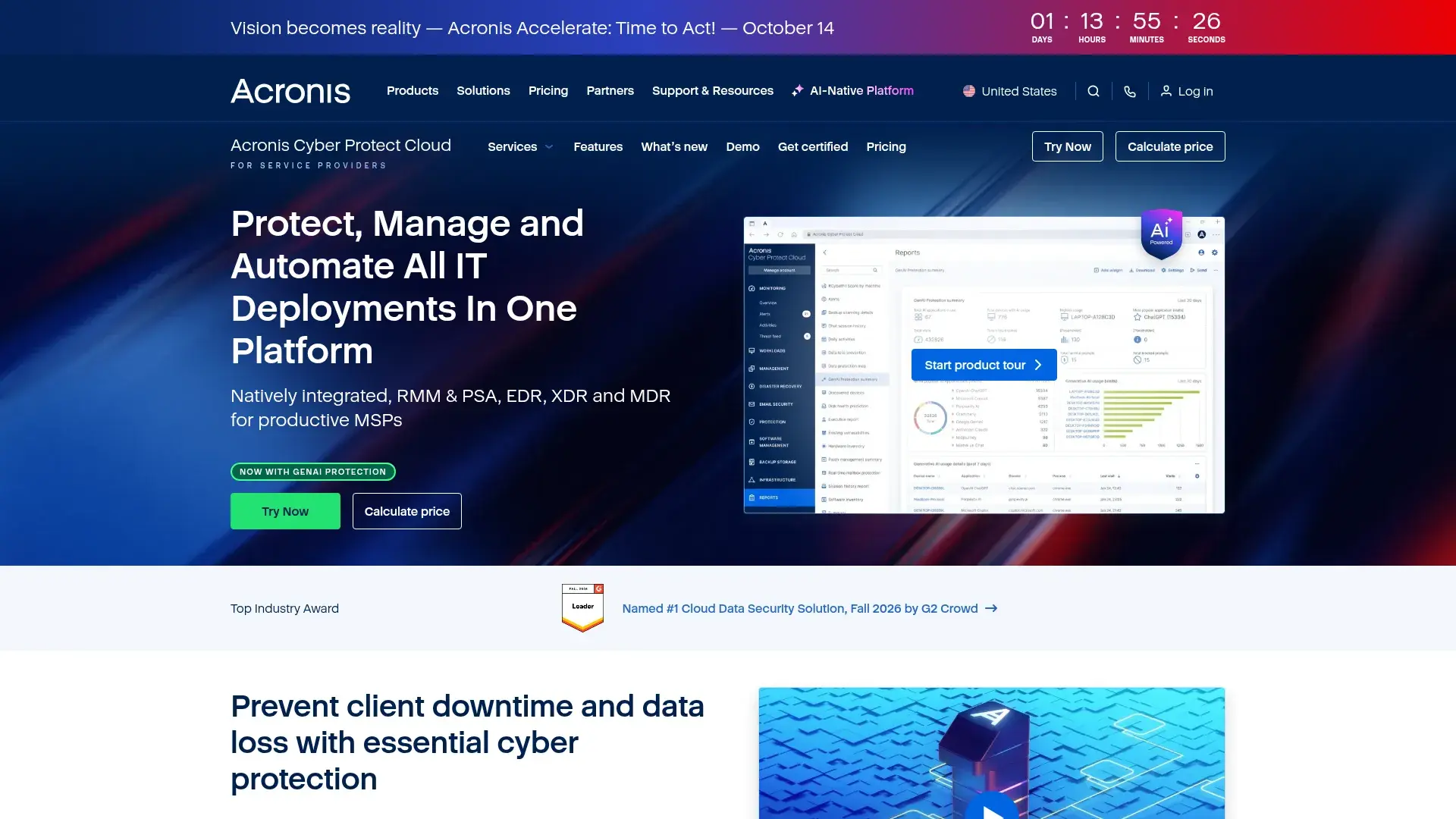Click the Log in user icon
1456x819 pixels.
[1166, 91]
